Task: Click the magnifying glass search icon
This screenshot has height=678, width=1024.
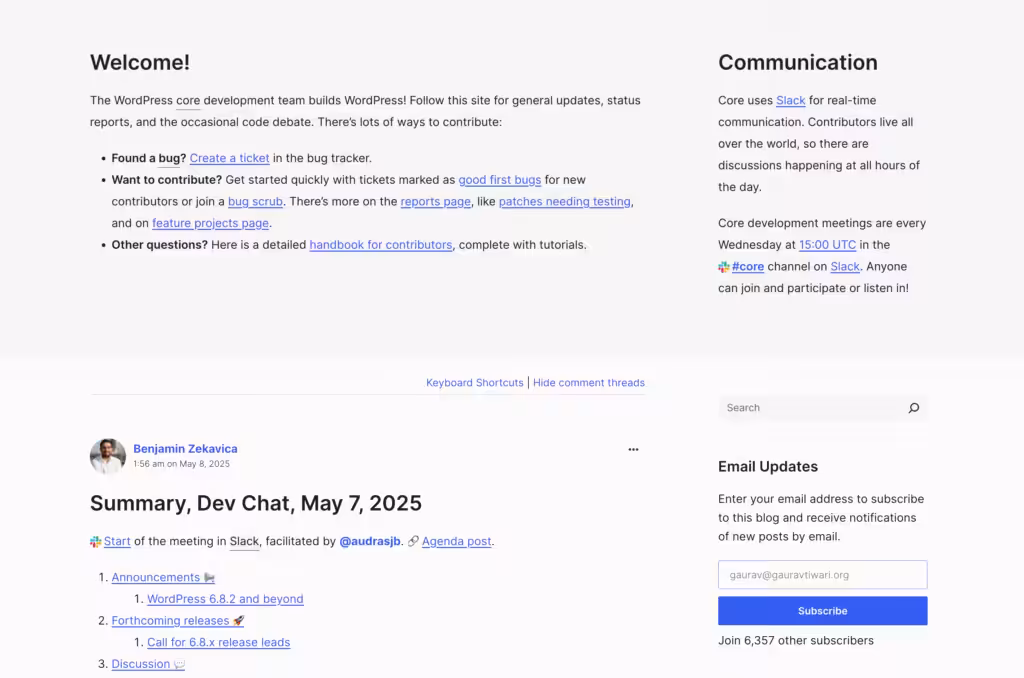Action: click(x=913, y=408)
